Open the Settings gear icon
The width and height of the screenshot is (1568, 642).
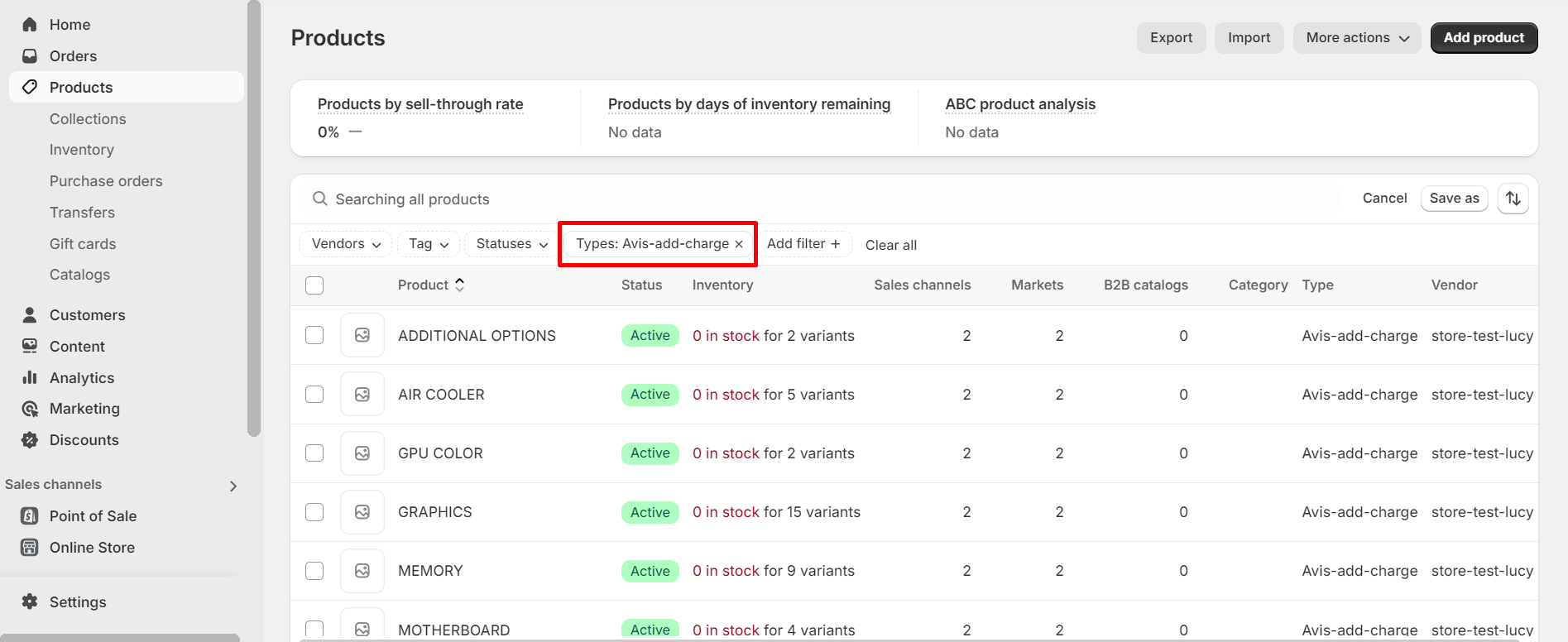tap(30, 602)
